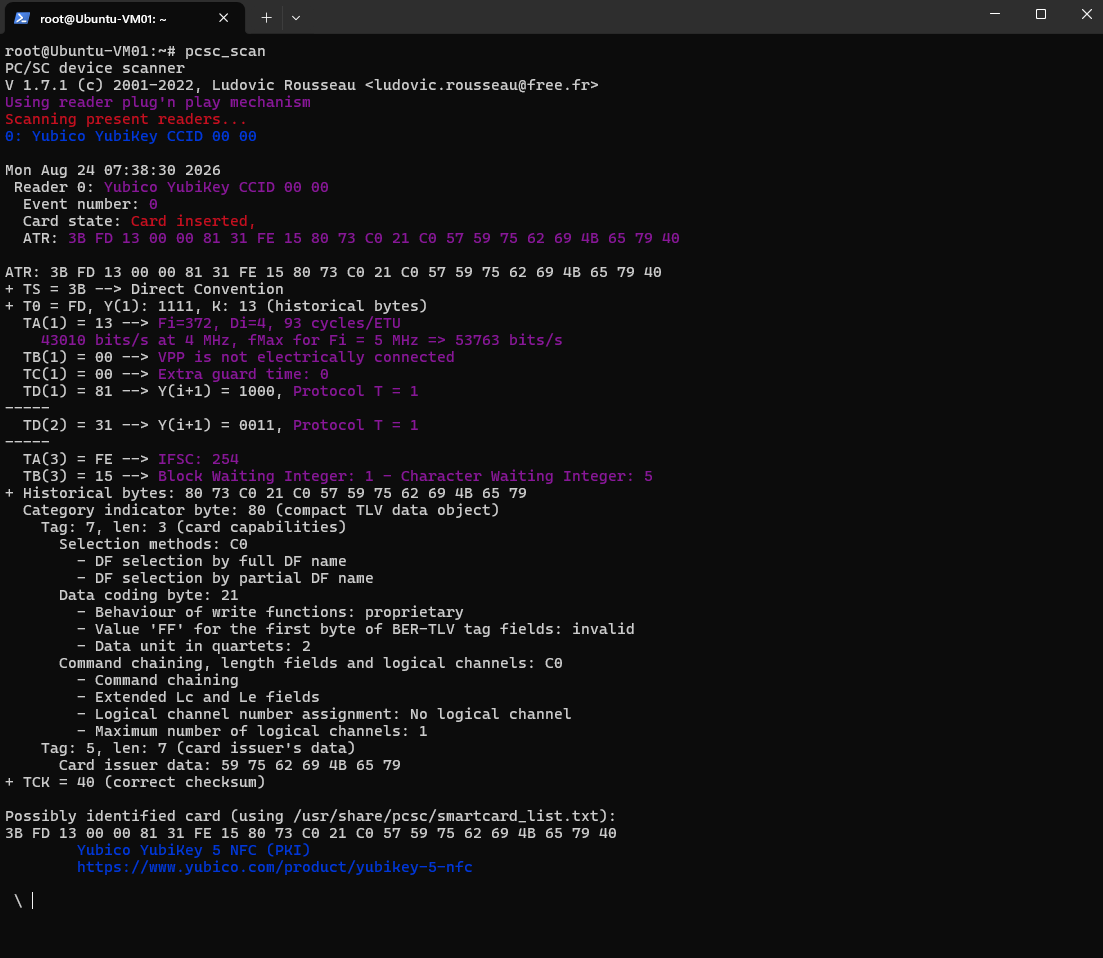Click the terminal cursor after the backslash spinner
The width and height of the screenshot is (1103, 958).
(32, 901)
